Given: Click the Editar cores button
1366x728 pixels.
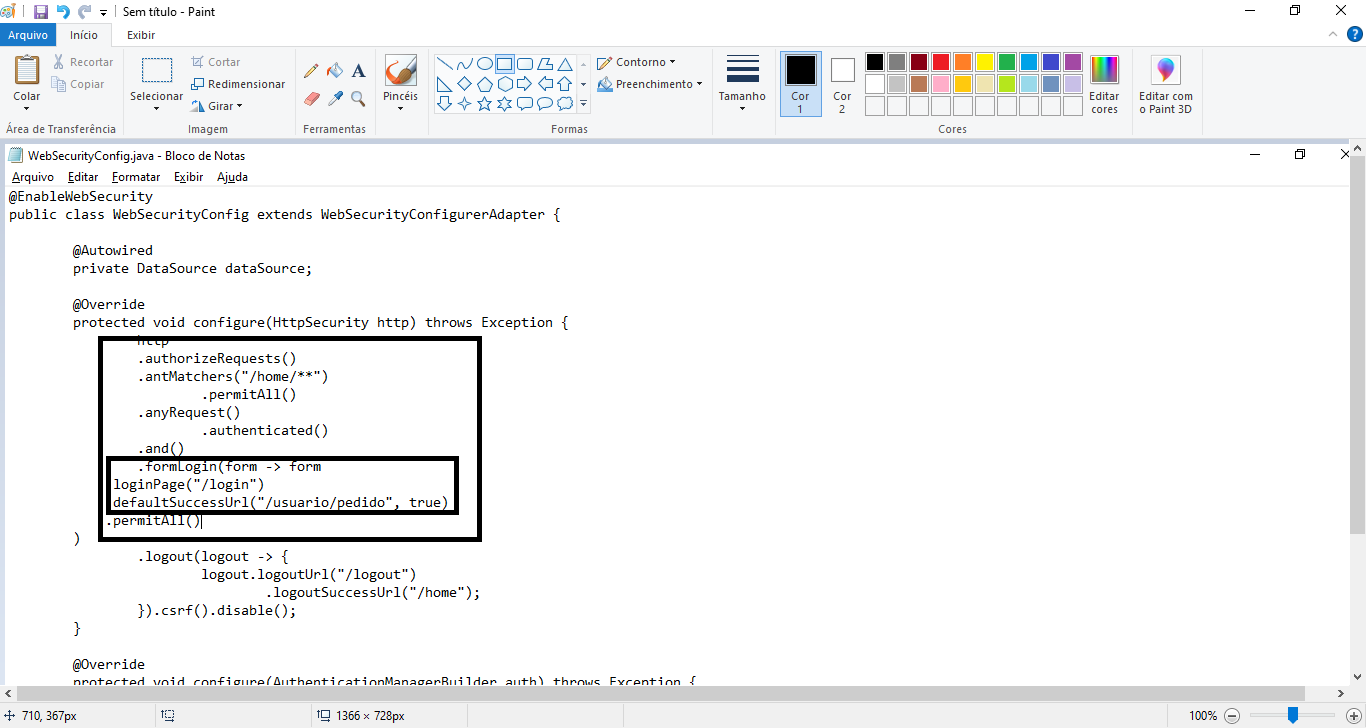Looking at the screenshot, I should (1105, 85).
